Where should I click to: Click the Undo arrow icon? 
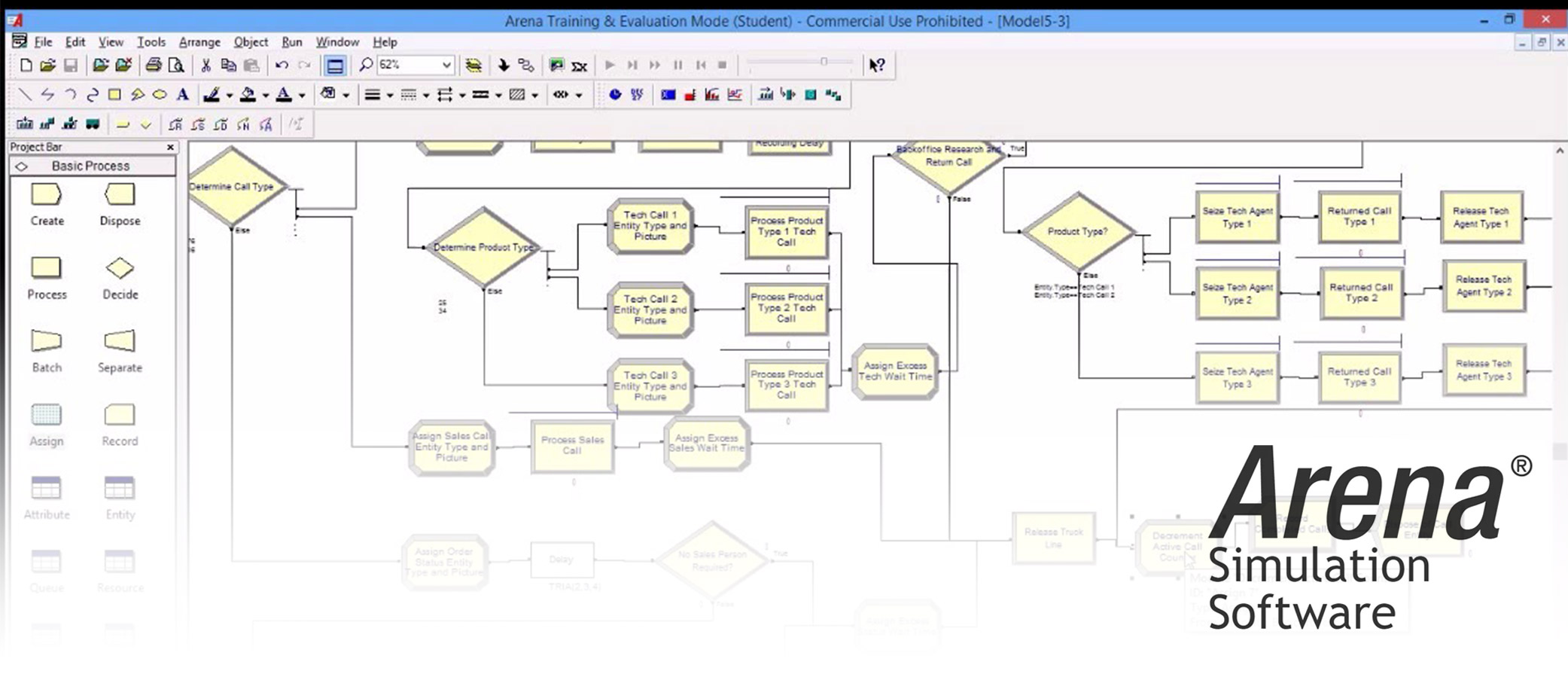pos(282,66)
